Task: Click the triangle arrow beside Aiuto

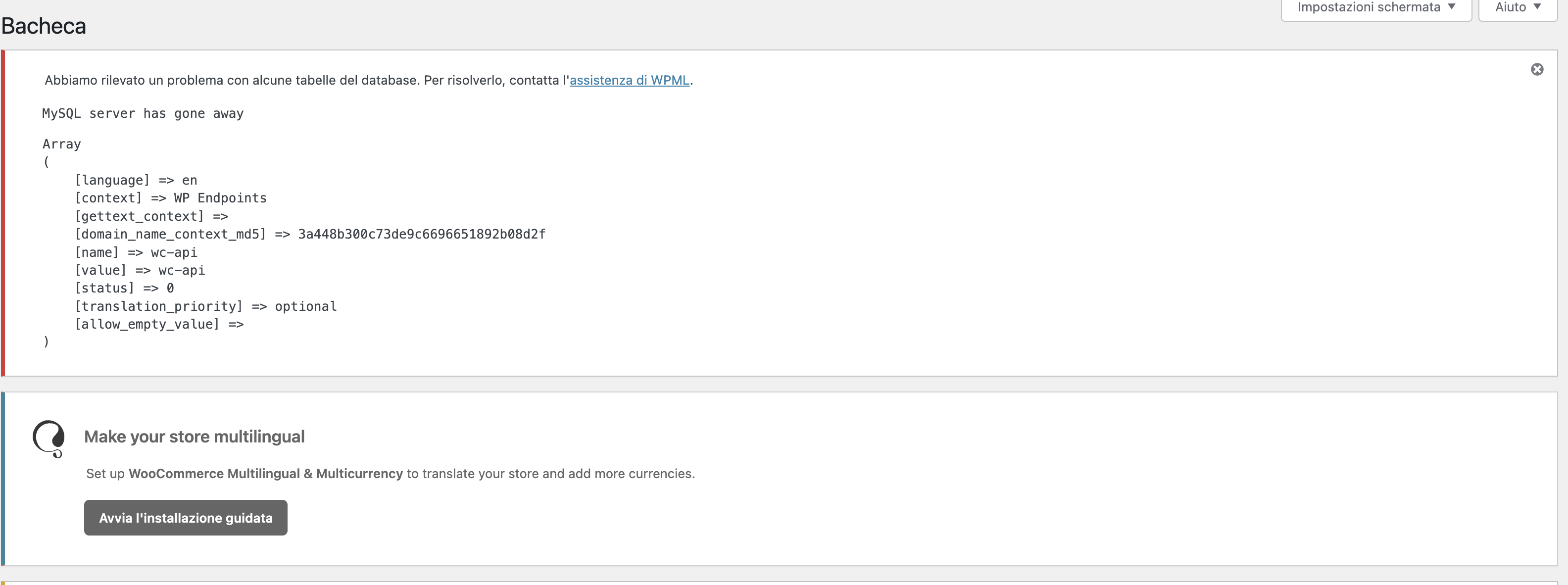Action: [1537, 7]
